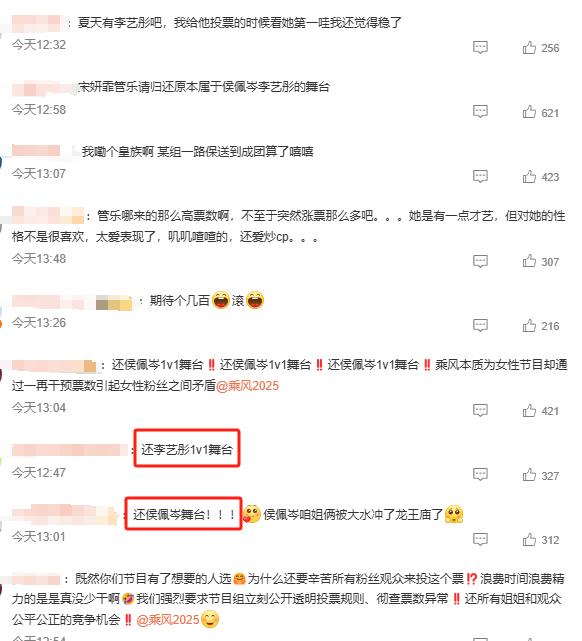Like the 13:07 comment with 423 likes
The height and width of the screenshot is (641, 582).
point(529,176)
